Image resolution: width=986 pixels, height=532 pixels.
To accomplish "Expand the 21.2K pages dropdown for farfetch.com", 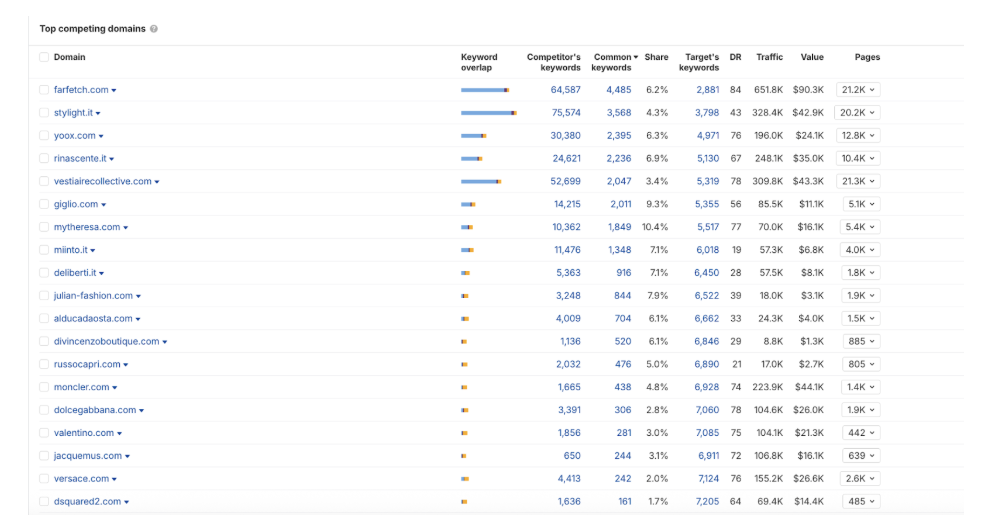I will (x=858, y=90).
